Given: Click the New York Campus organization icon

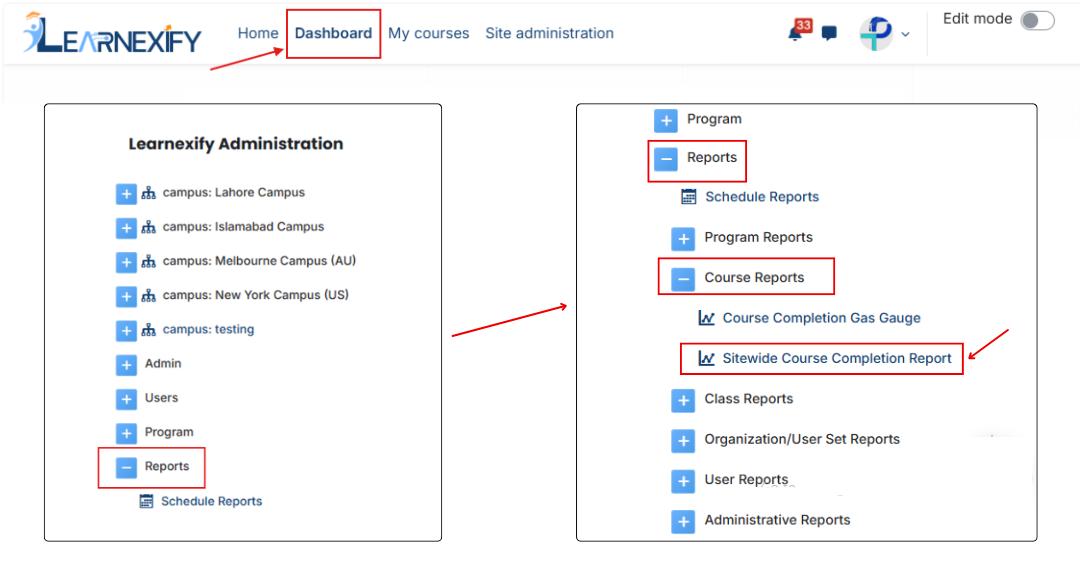Looking at the screenshot, I should pos(149,296).
